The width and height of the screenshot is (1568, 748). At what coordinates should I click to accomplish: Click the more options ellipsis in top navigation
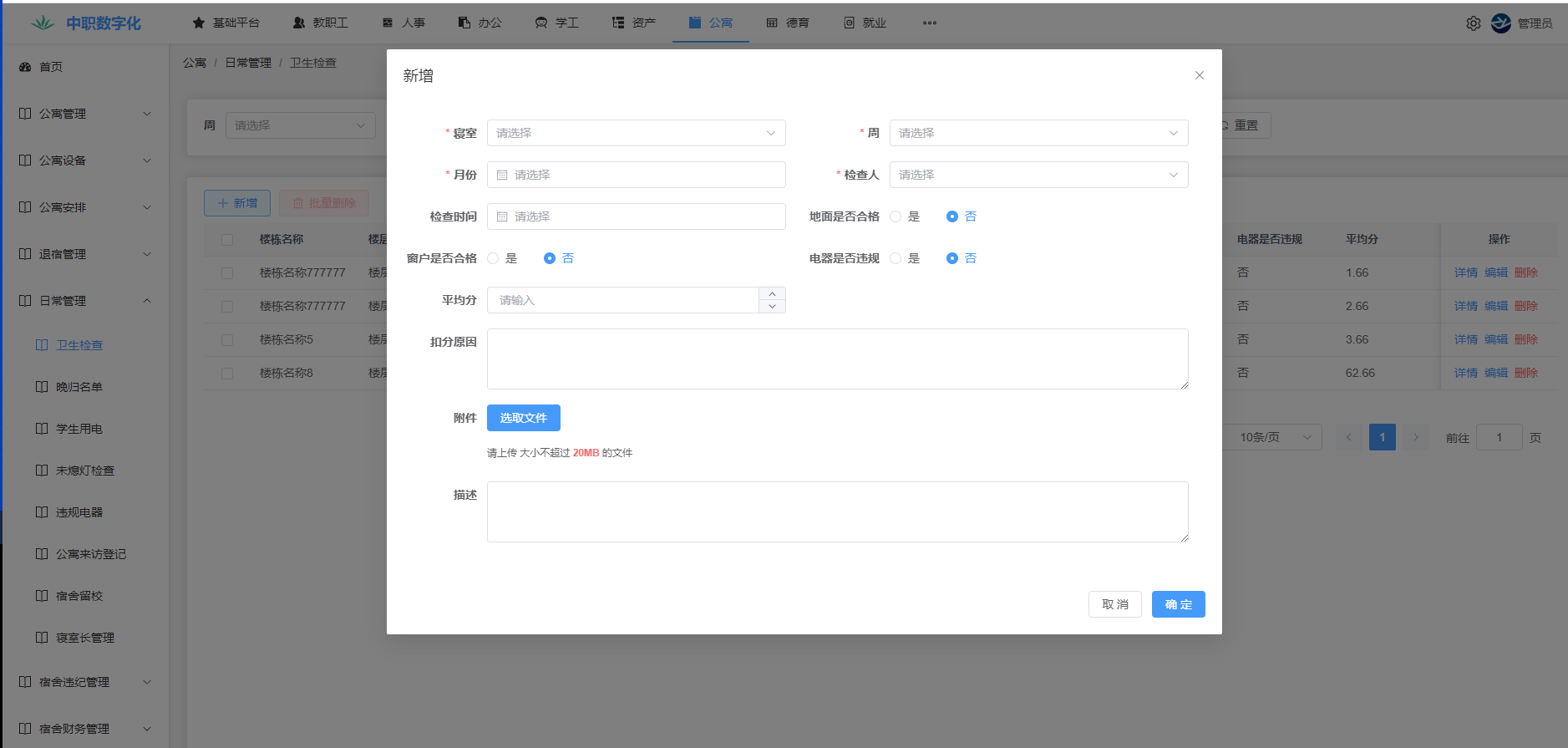click(929, 23)
